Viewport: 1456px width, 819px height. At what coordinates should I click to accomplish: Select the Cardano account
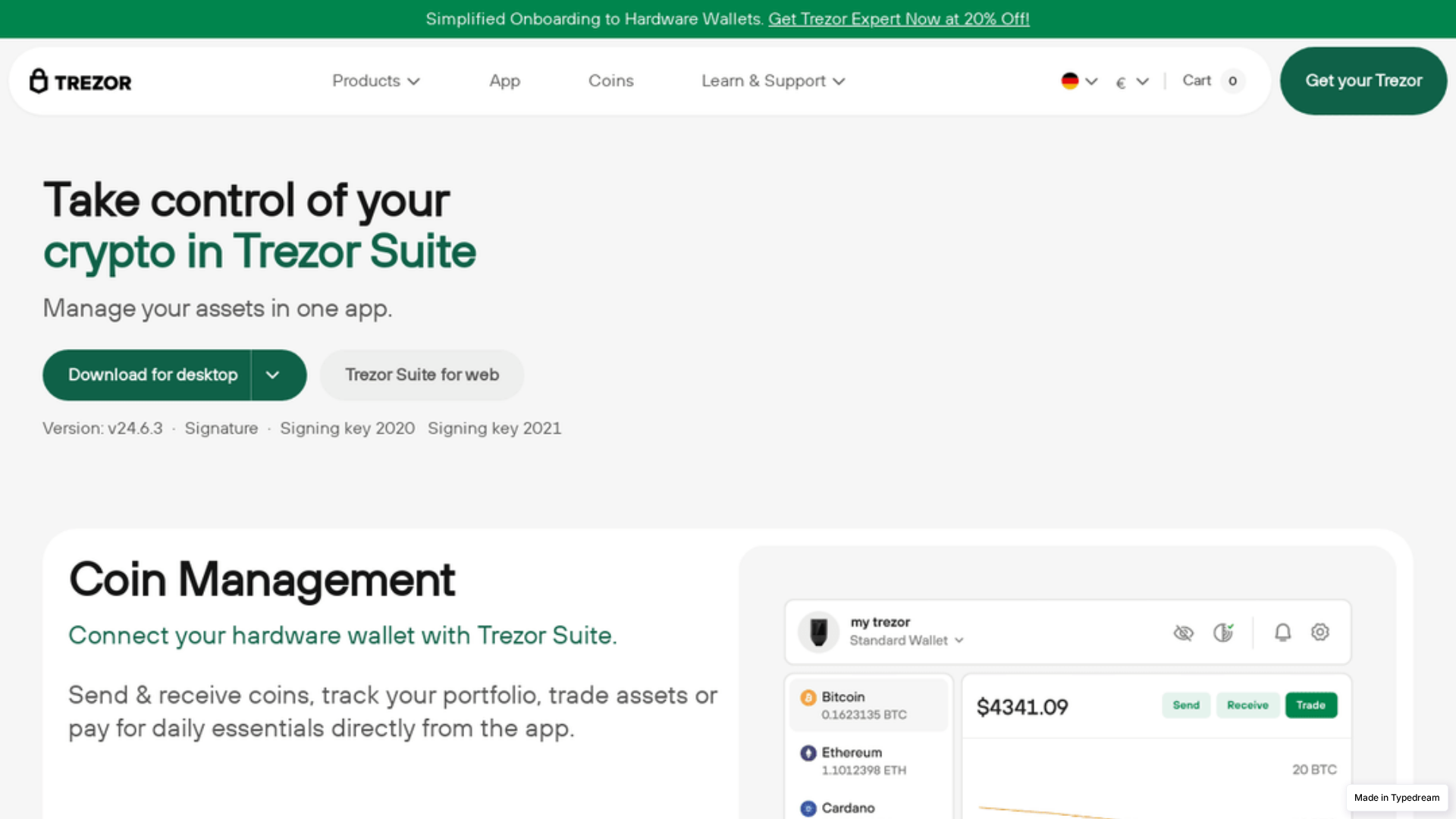869,808
